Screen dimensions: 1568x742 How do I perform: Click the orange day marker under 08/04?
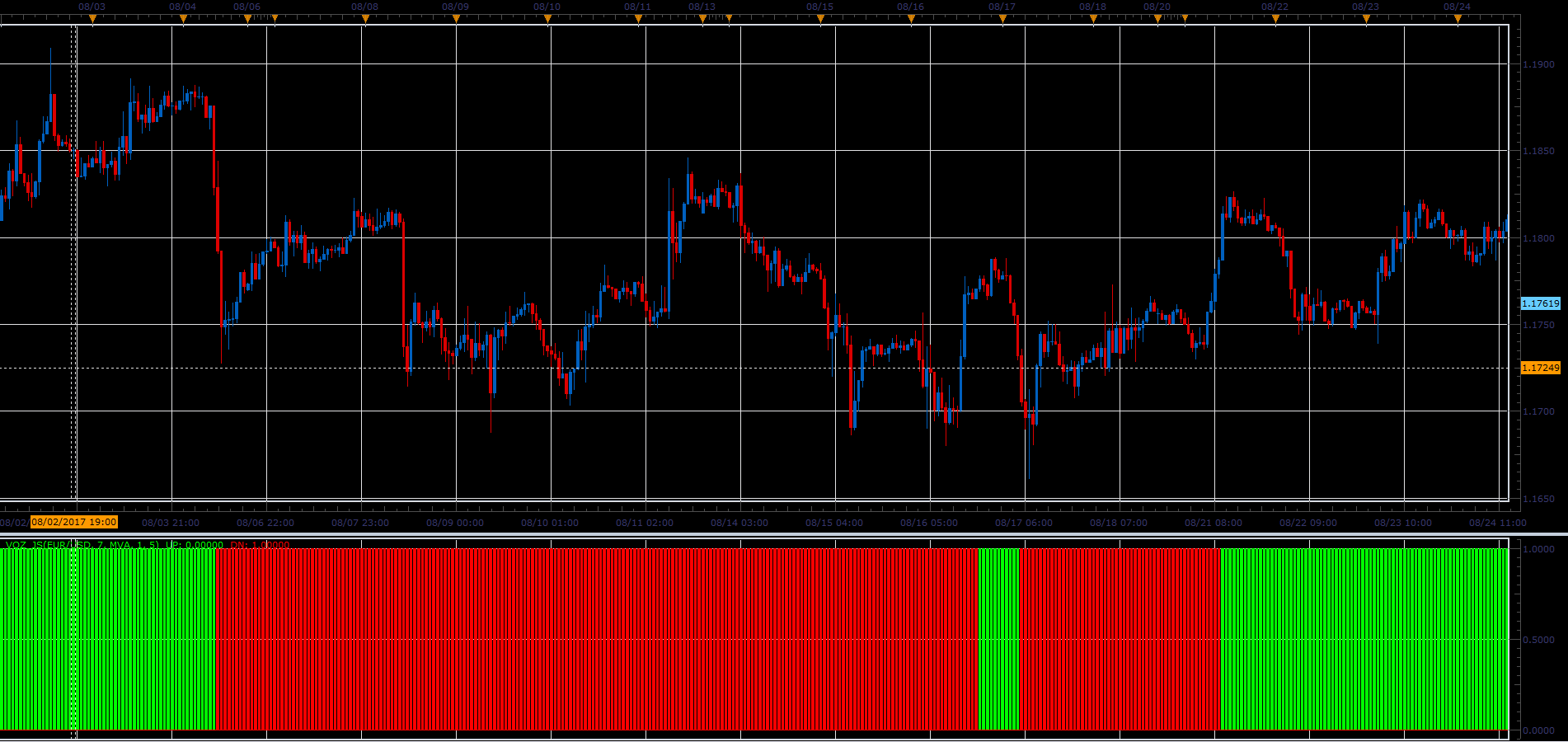(x=183, y=18)
